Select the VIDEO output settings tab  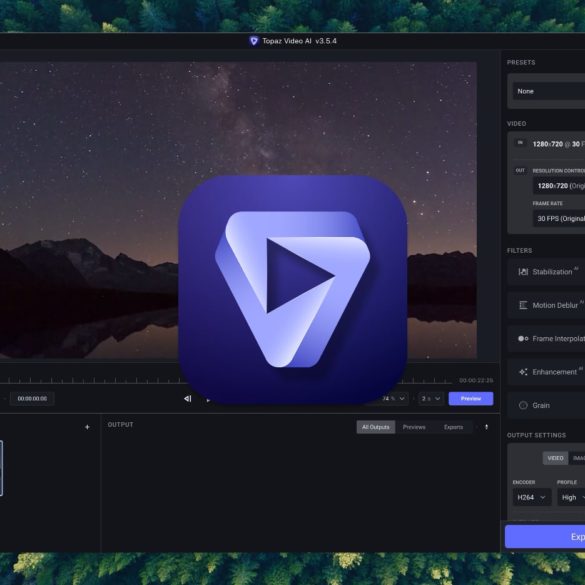(x=555, y=458)
